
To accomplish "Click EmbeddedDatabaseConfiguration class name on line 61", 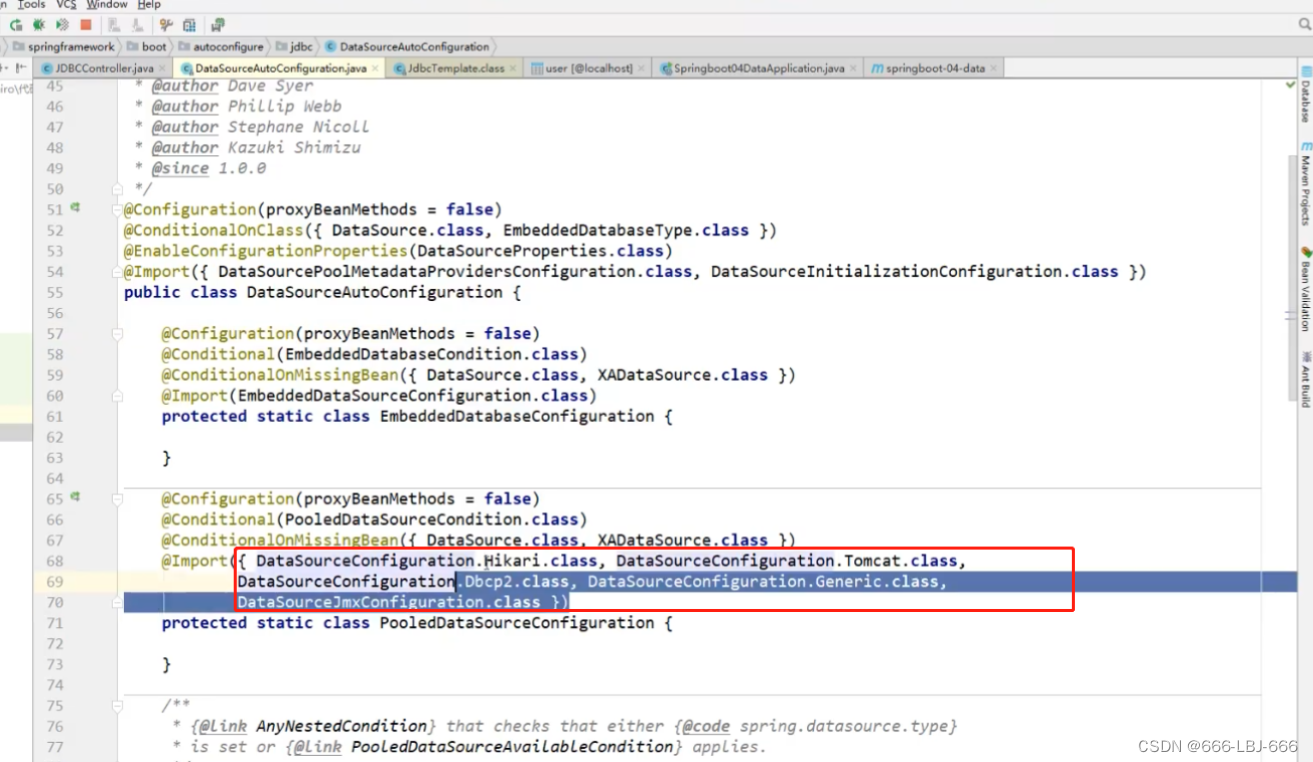I will coord(517,416).
